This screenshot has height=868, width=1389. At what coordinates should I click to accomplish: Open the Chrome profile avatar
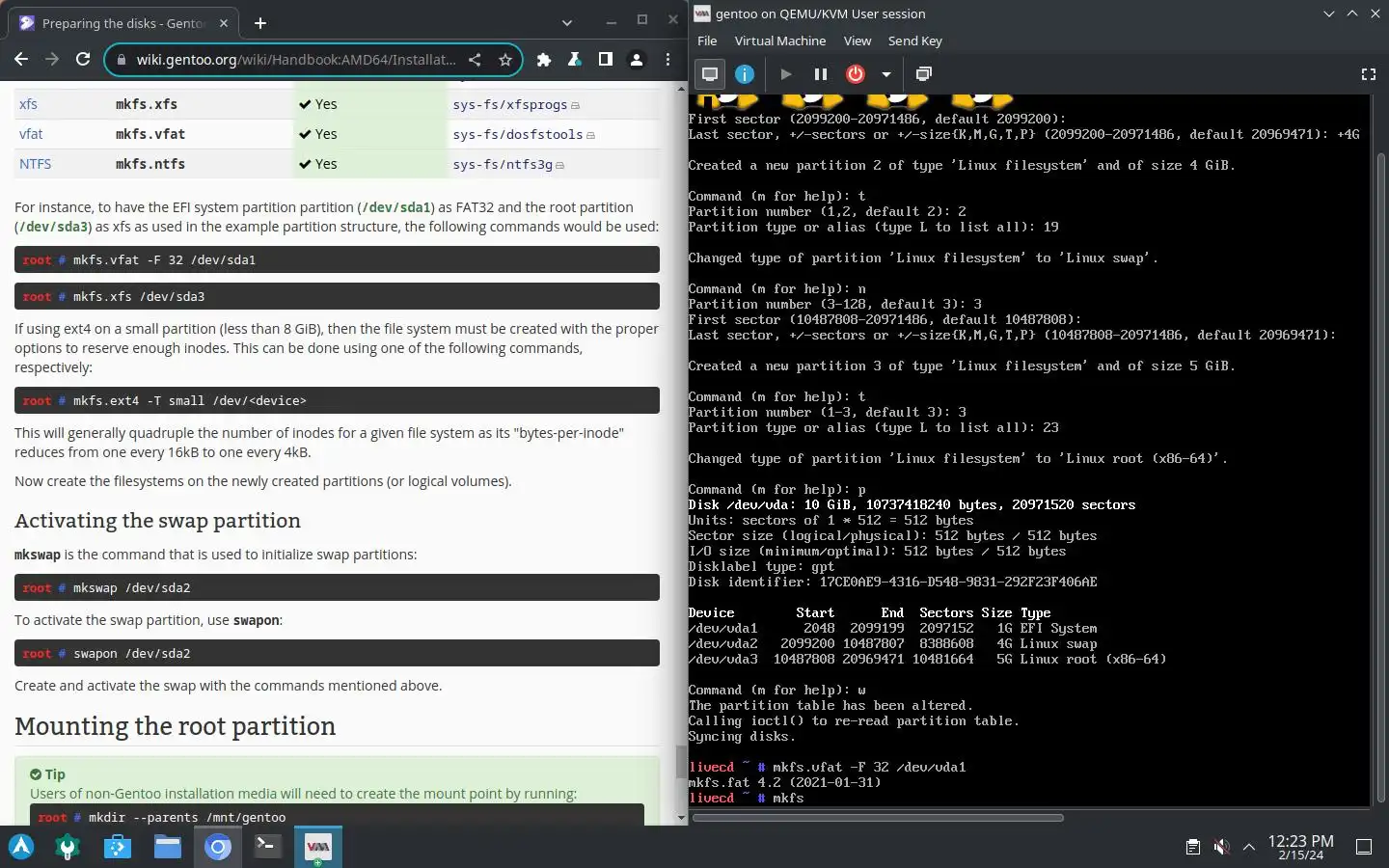637,60
